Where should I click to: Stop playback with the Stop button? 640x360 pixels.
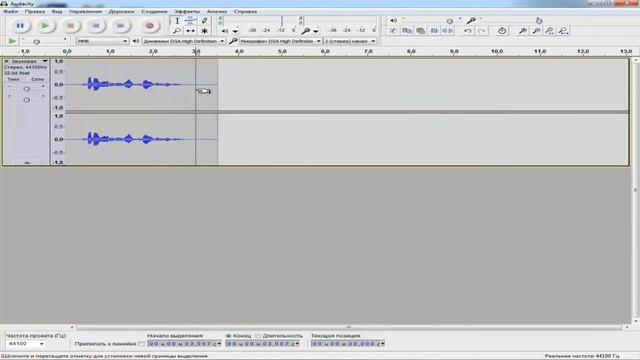pos(71,26)
